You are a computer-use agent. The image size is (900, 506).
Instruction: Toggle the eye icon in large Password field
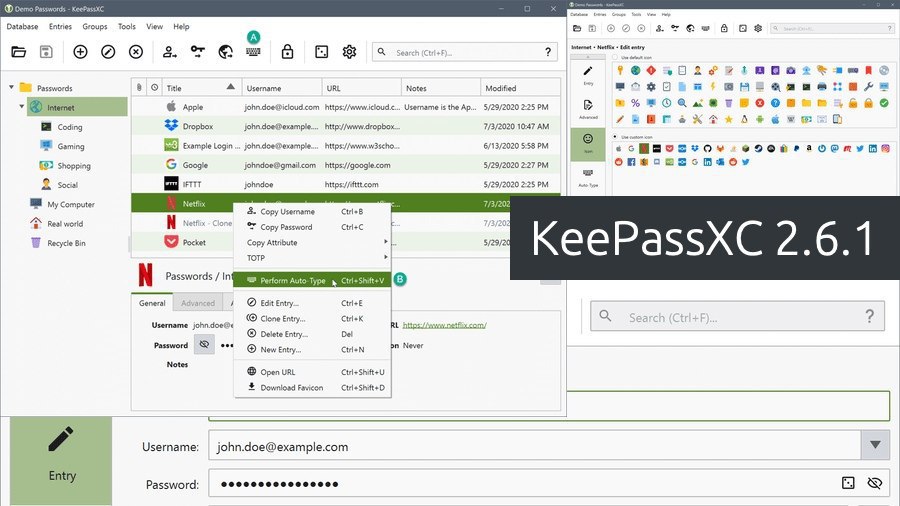[874, 483]
